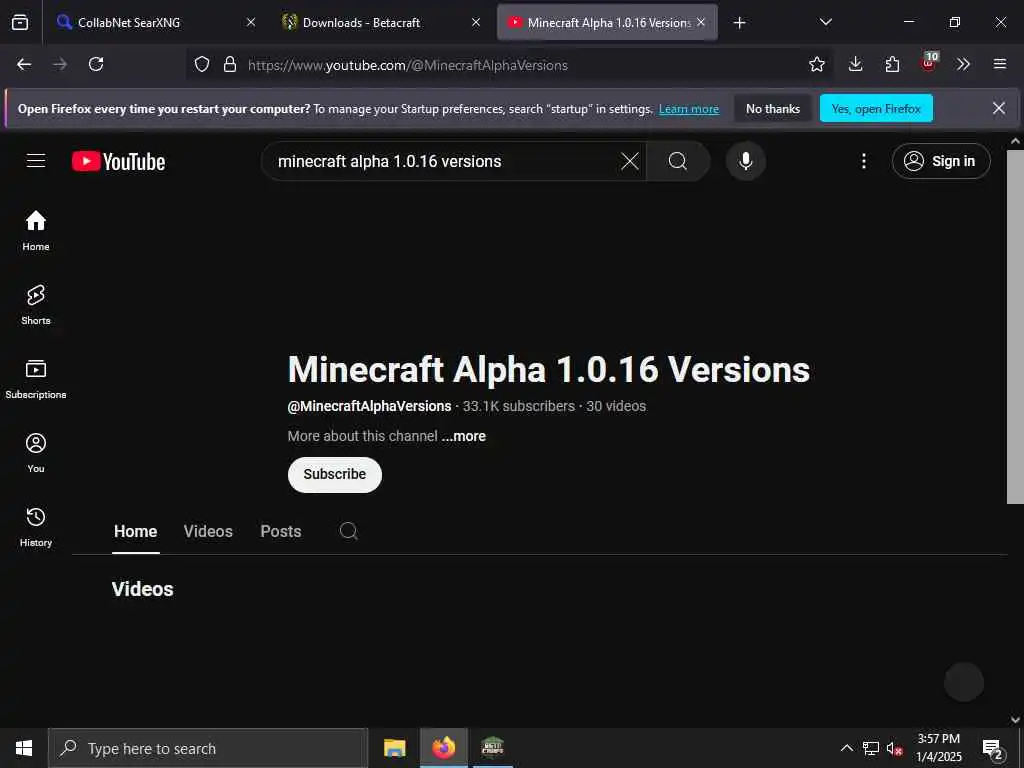Image resolution: width=1024 pixels, height=768 pixels.
Task: Reload the page with refresh icon
Action: click(x=96, y=65)
